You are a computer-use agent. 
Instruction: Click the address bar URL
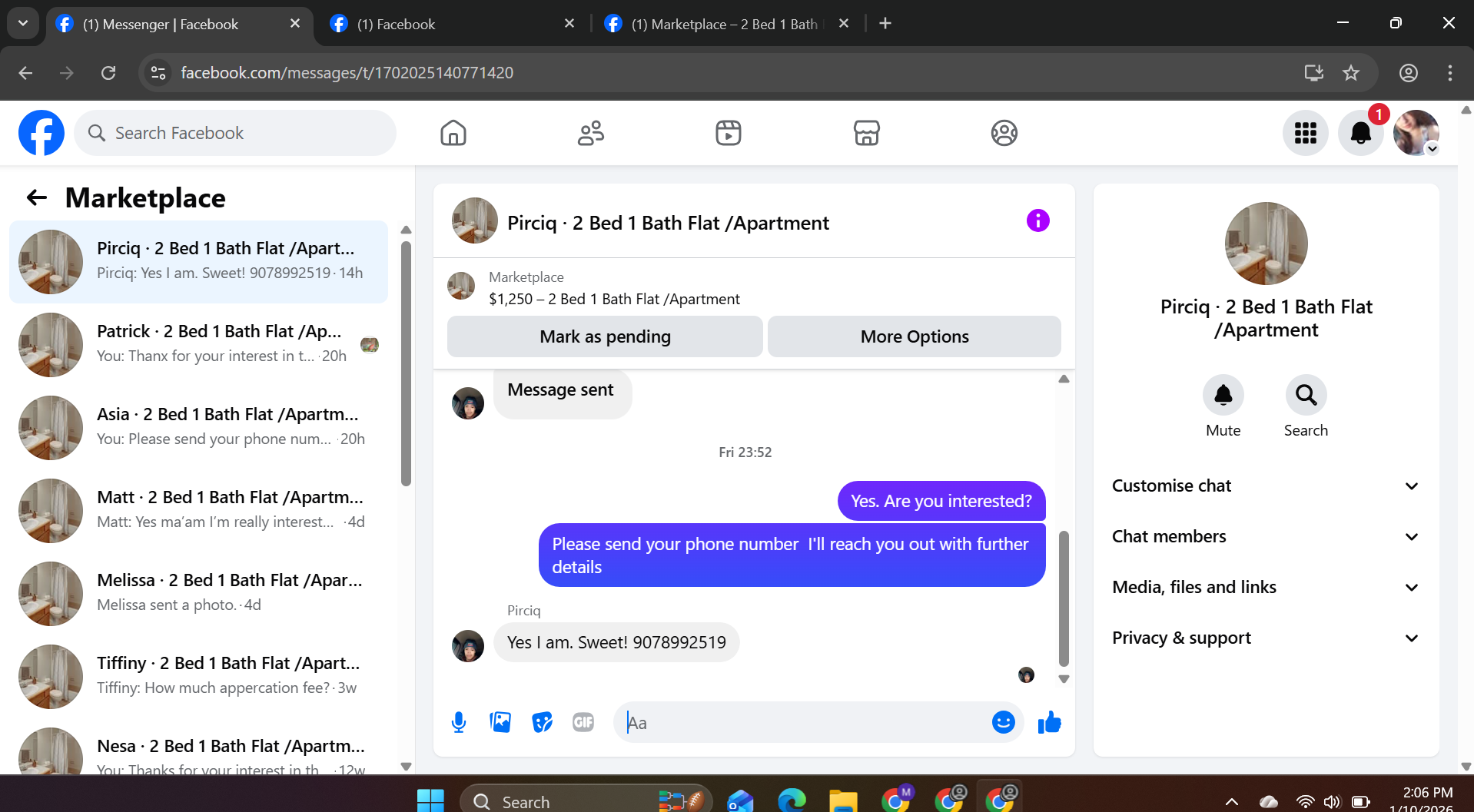pos(347,73)
